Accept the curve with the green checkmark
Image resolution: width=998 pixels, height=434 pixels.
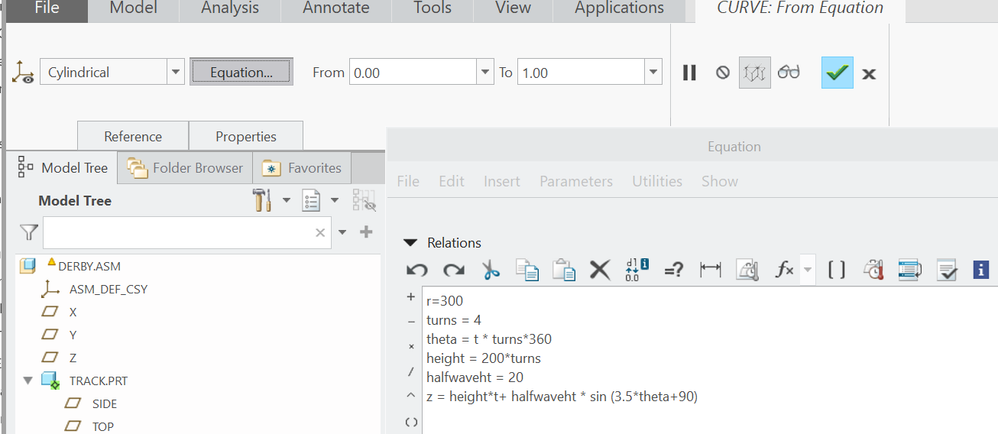coord(837,73)
